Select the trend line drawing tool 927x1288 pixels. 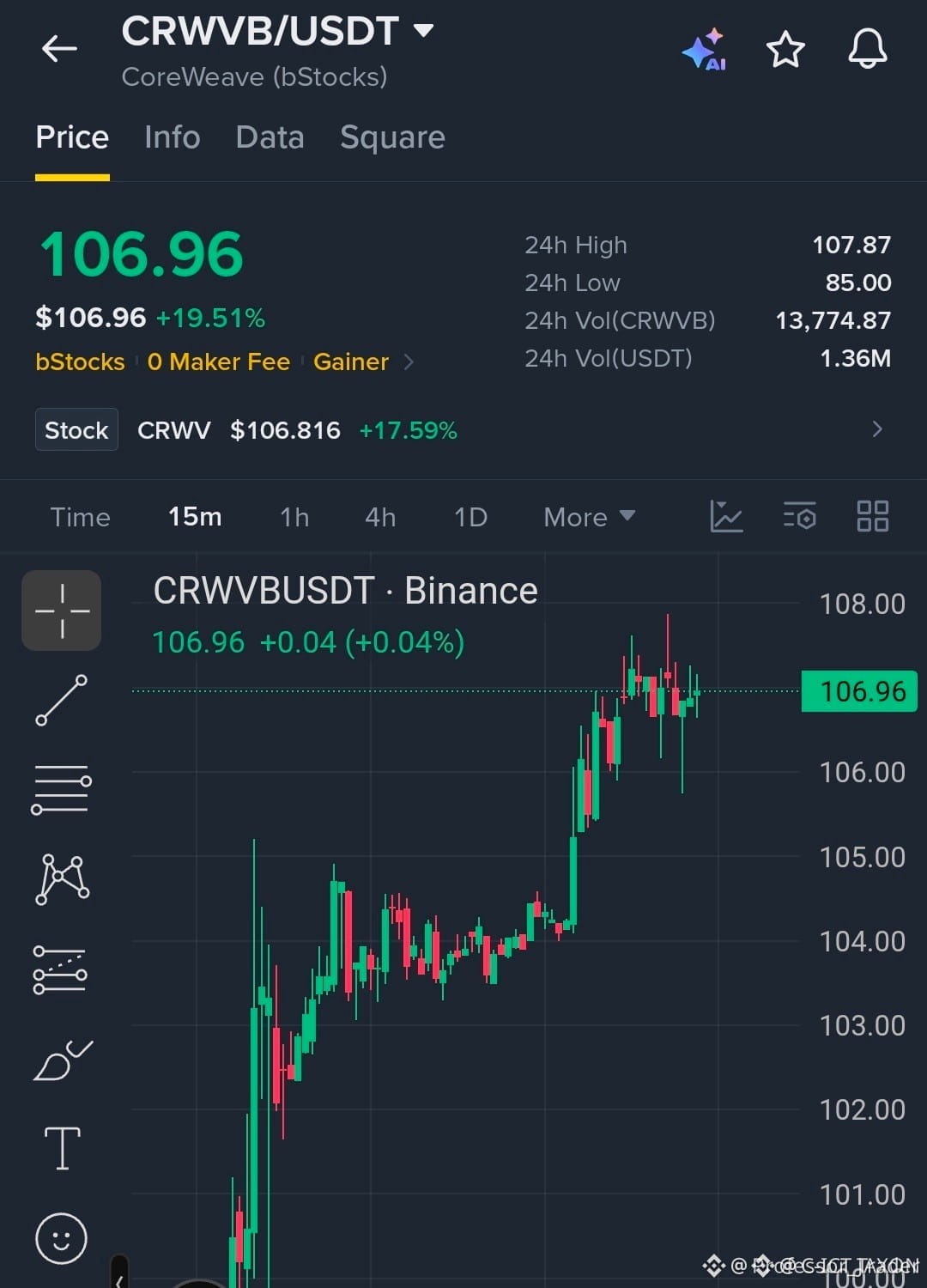(x=61, y=700)
